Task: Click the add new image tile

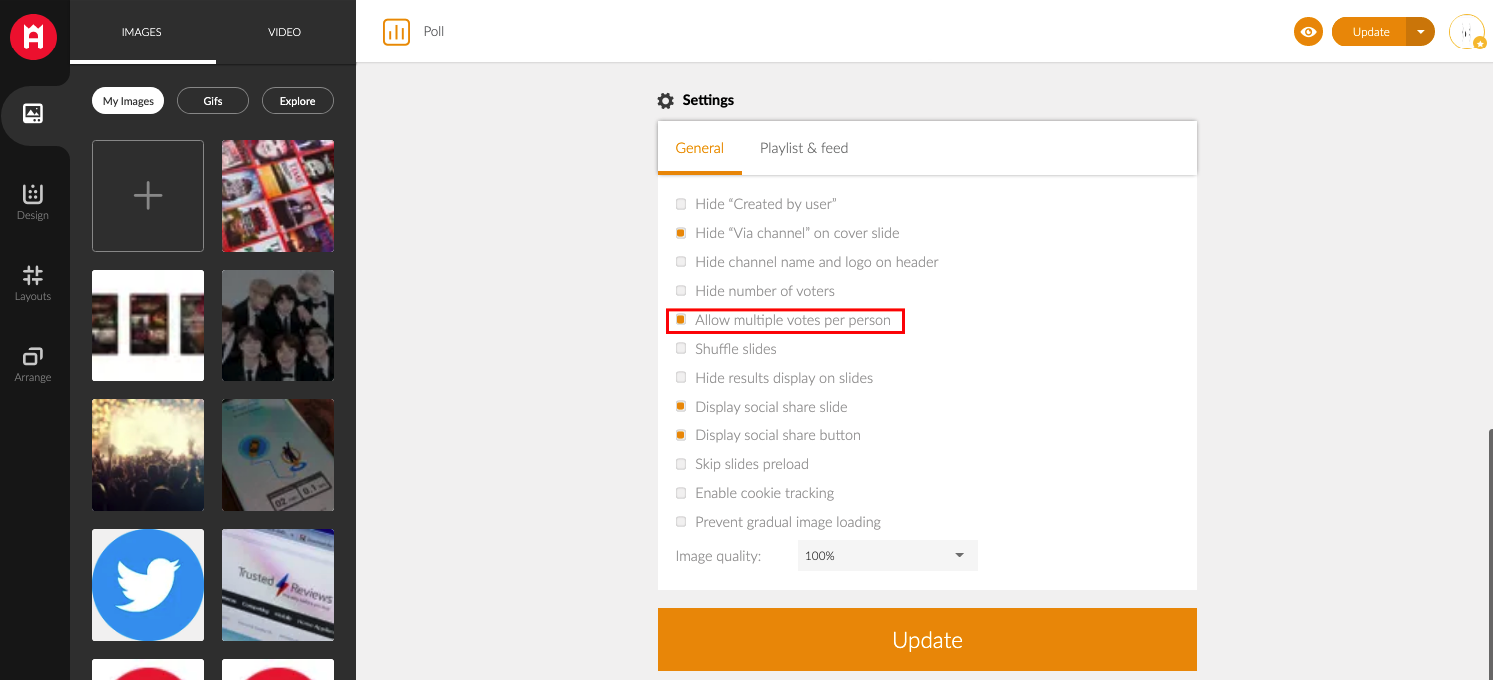Action: [x=148, y=196]
